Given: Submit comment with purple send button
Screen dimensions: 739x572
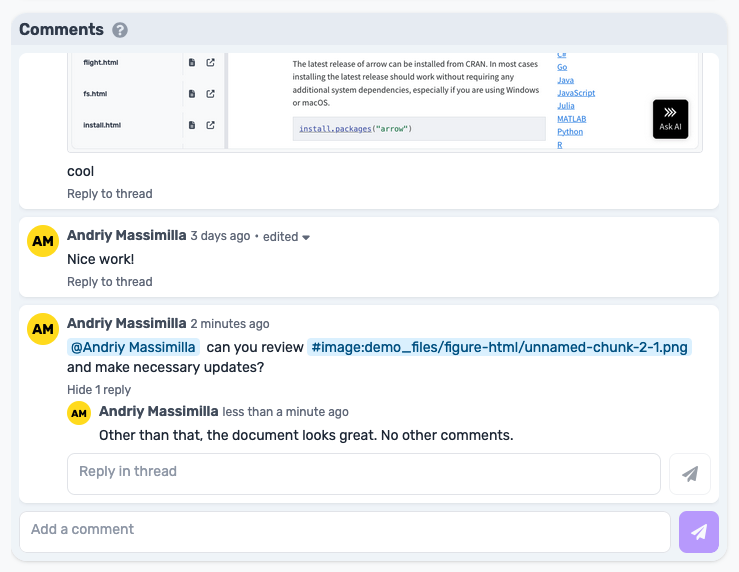Looking at the screenshot, I should 698,532.
